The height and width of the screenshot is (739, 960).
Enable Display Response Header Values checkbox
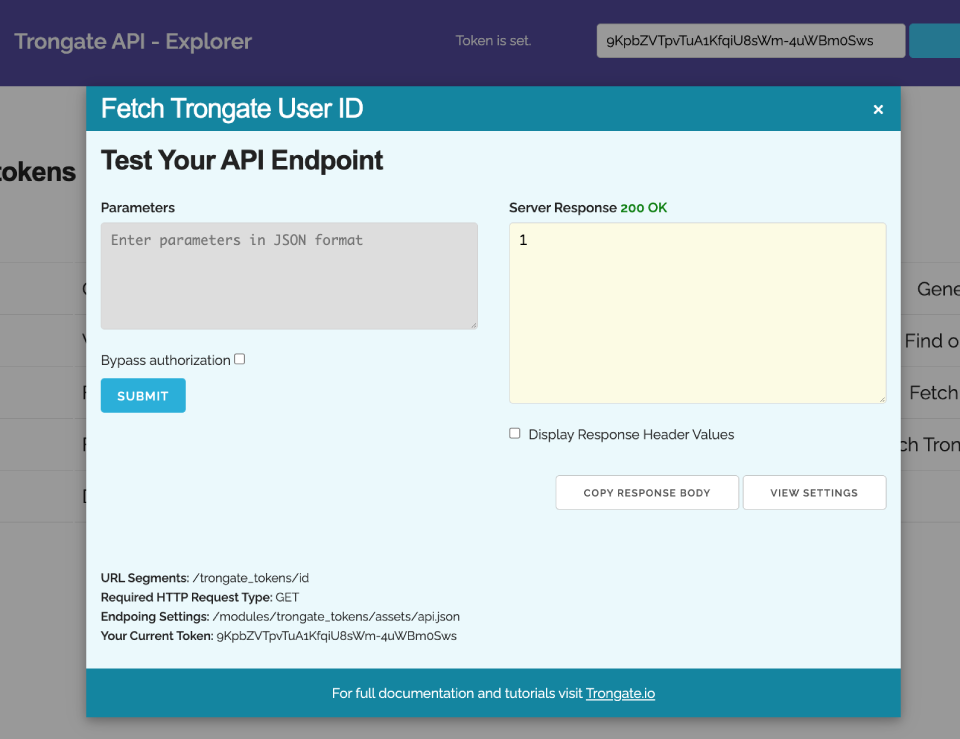click(x=515, y=434)
